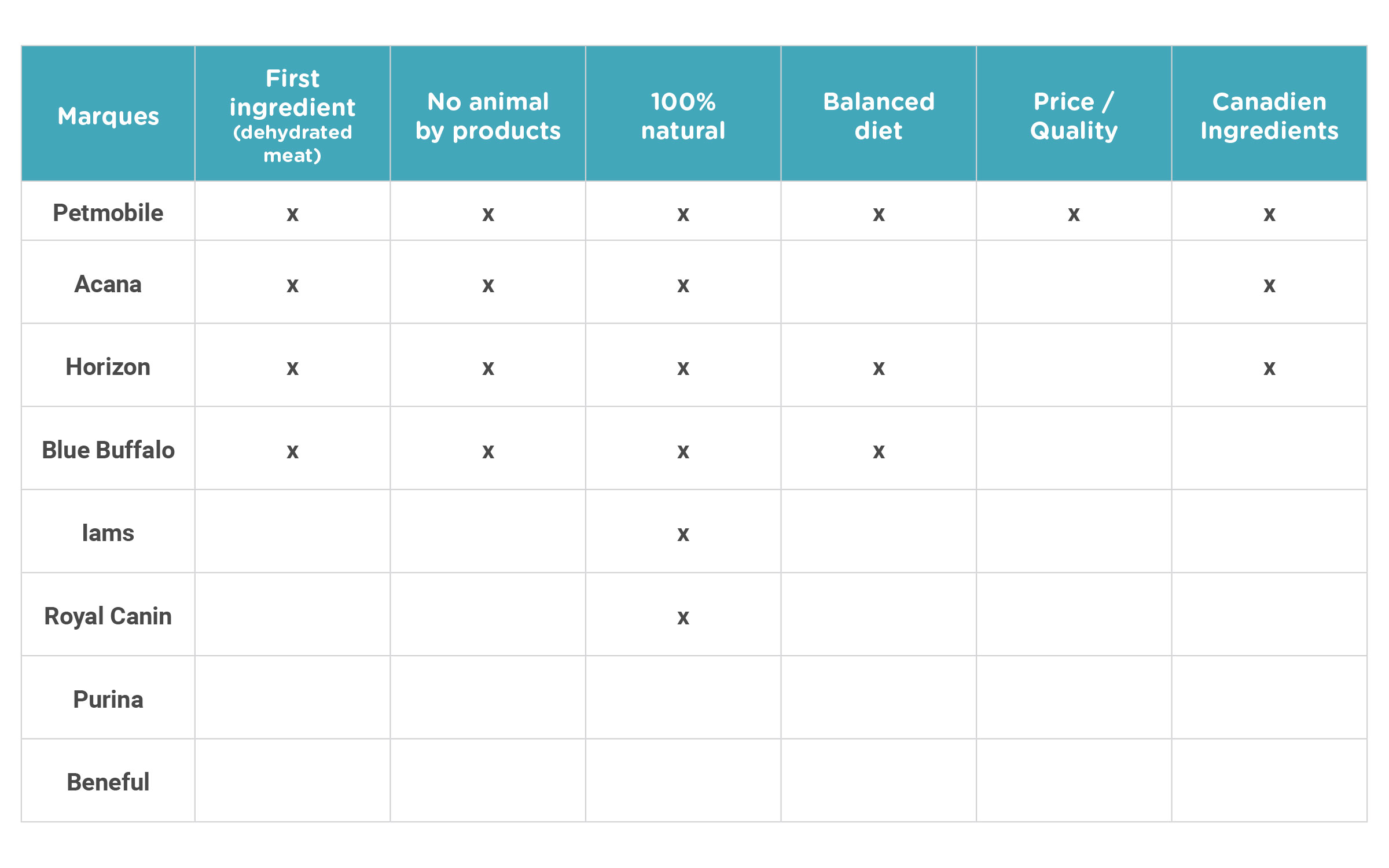Select the Iams row label

108,533
